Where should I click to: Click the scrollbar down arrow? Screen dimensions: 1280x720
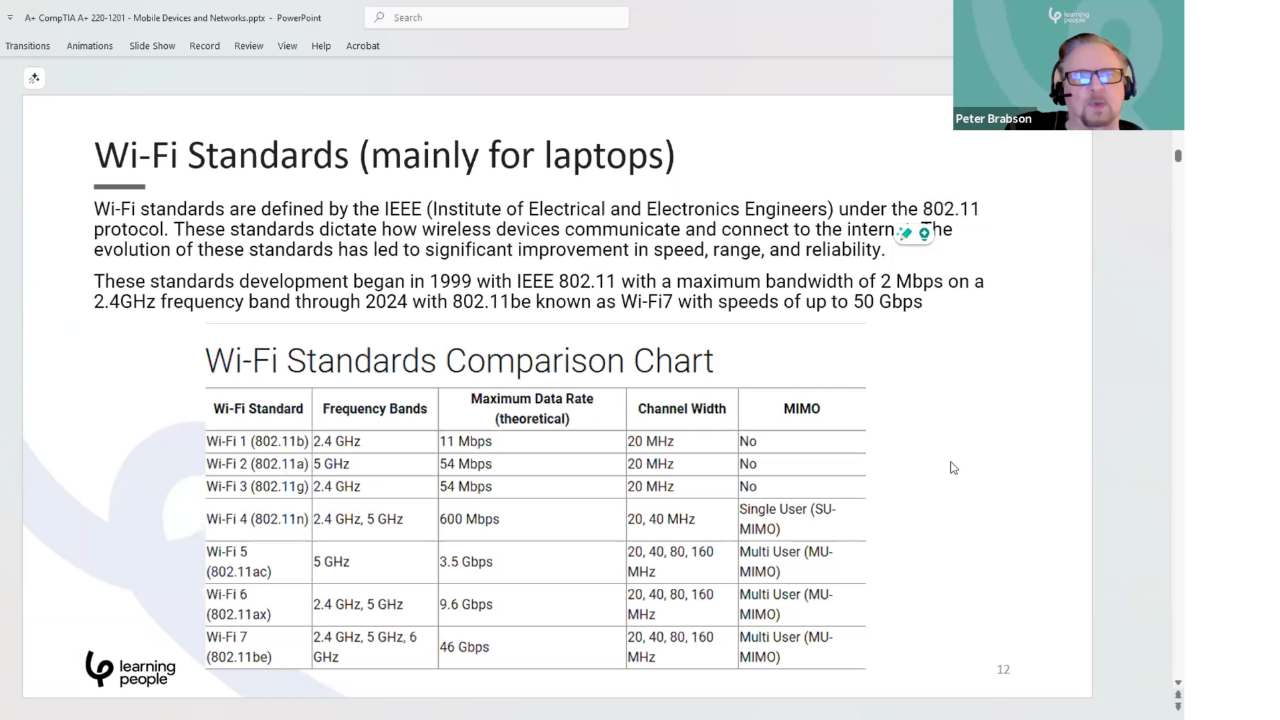click(1178, 682)
